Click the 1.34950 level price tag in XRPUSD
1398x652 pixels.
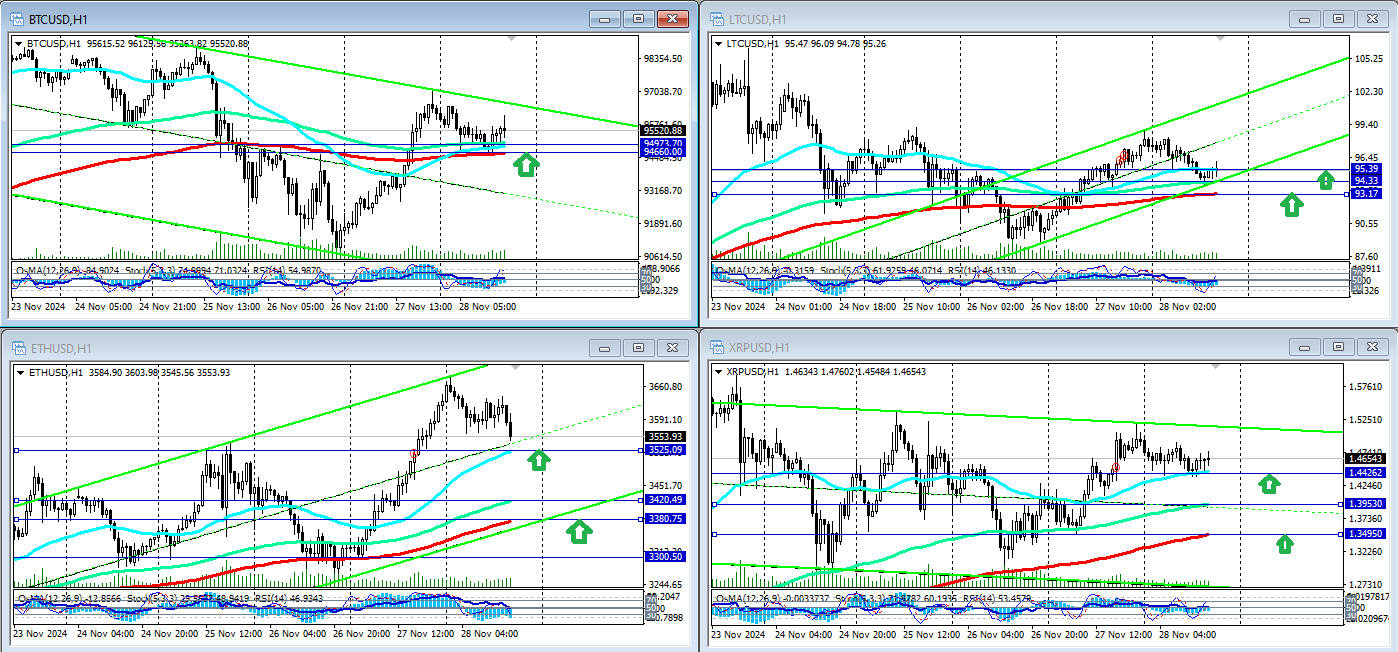point(1364,534)
